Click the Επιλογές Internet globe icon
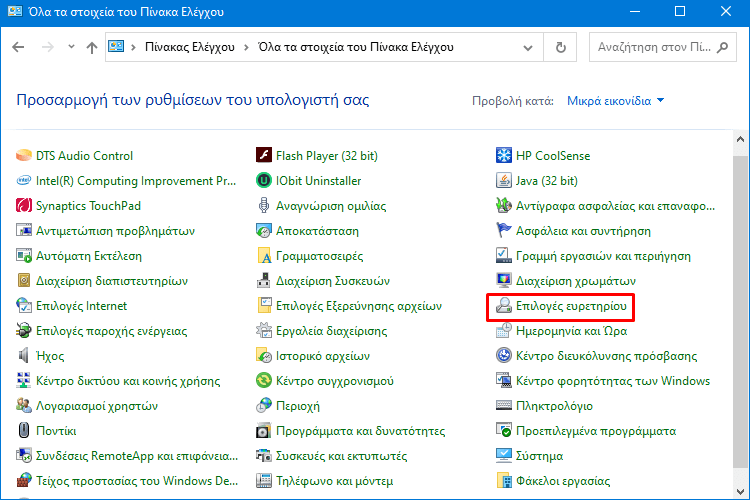 (23, 305)
